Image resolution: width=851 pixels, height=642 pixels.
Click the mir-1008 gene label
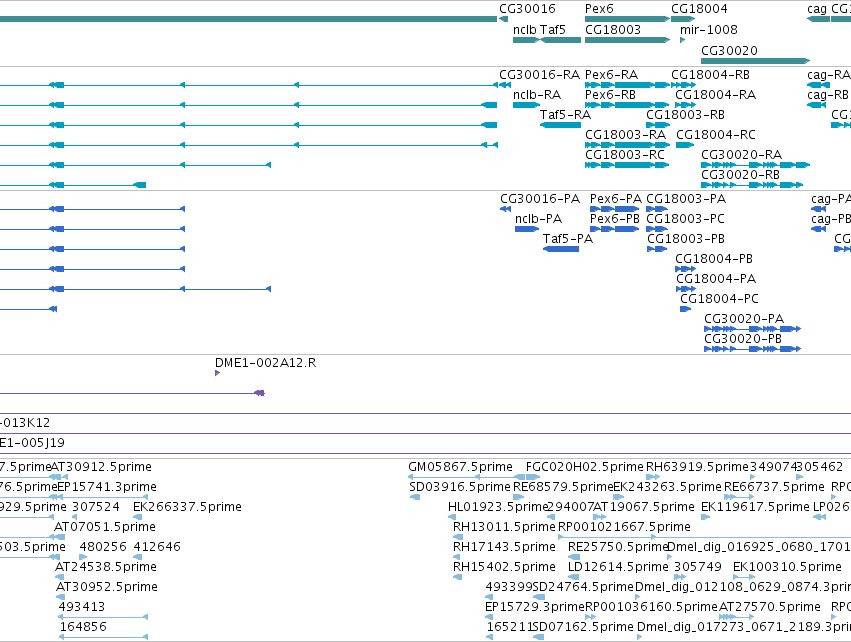[709, 29]
